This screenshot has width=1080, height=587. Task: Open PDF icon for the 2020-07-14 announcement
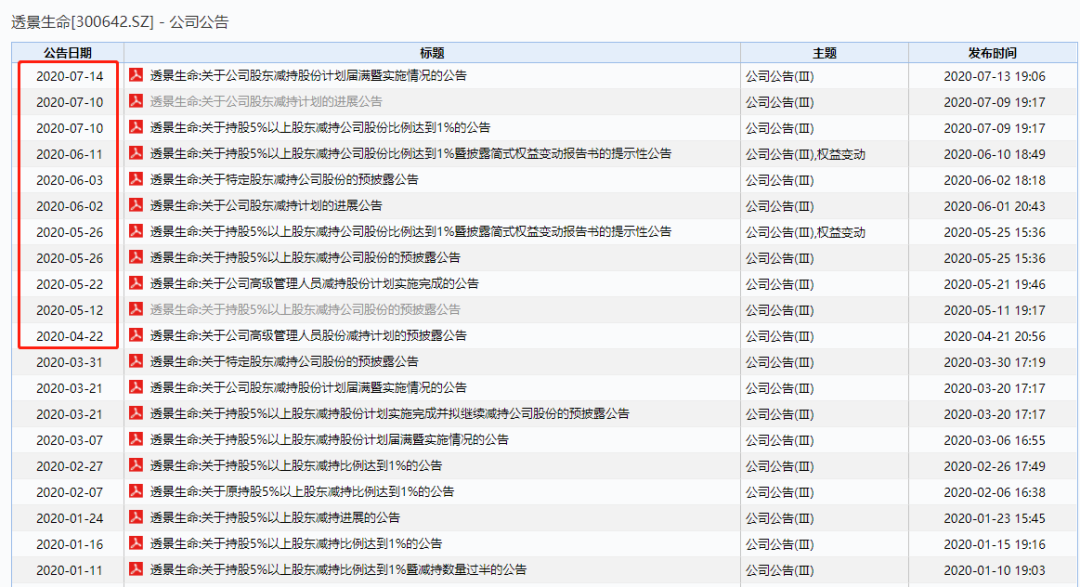pos(136,75)
